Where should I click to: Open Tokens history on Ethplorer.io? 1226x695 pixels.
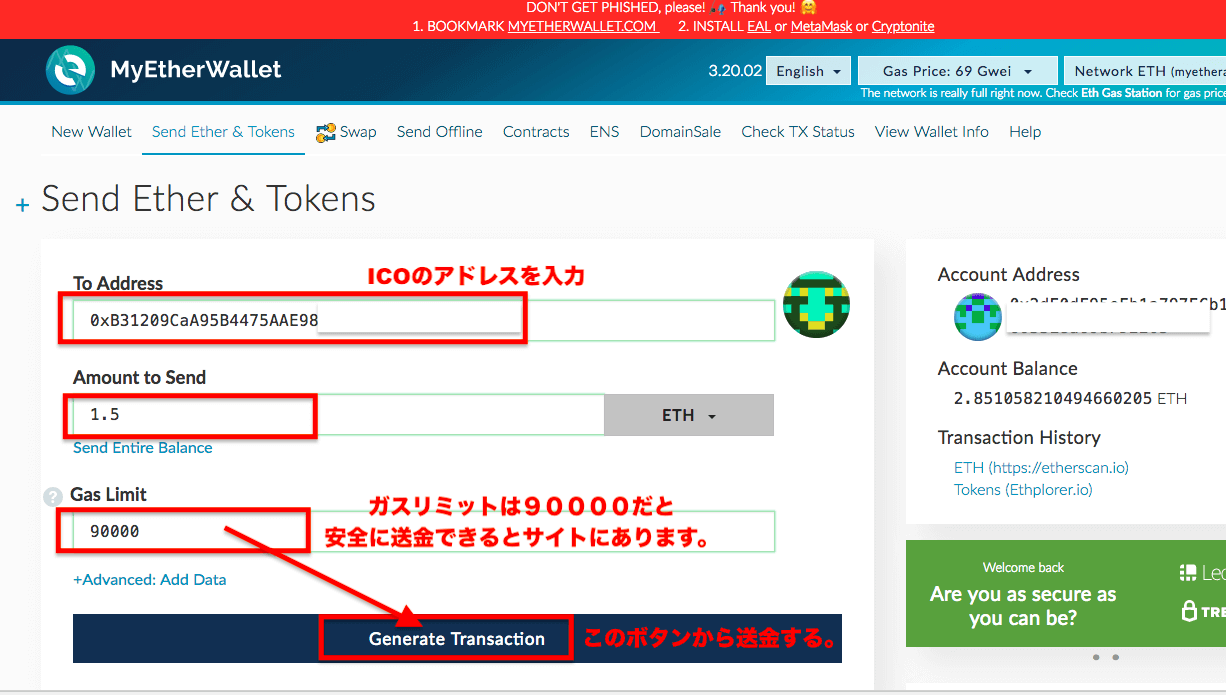tap(1023, 490)
